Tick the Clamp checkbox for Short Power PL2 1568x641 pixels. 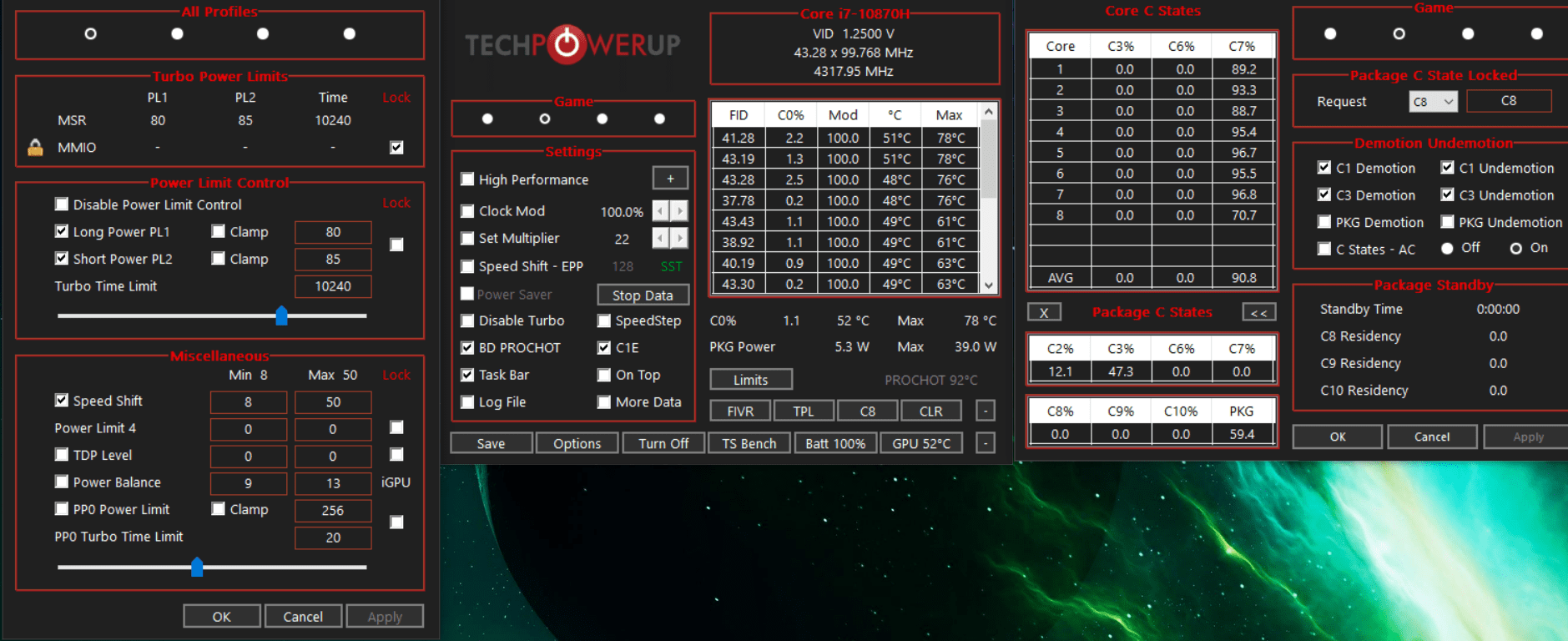pos(219,259)
